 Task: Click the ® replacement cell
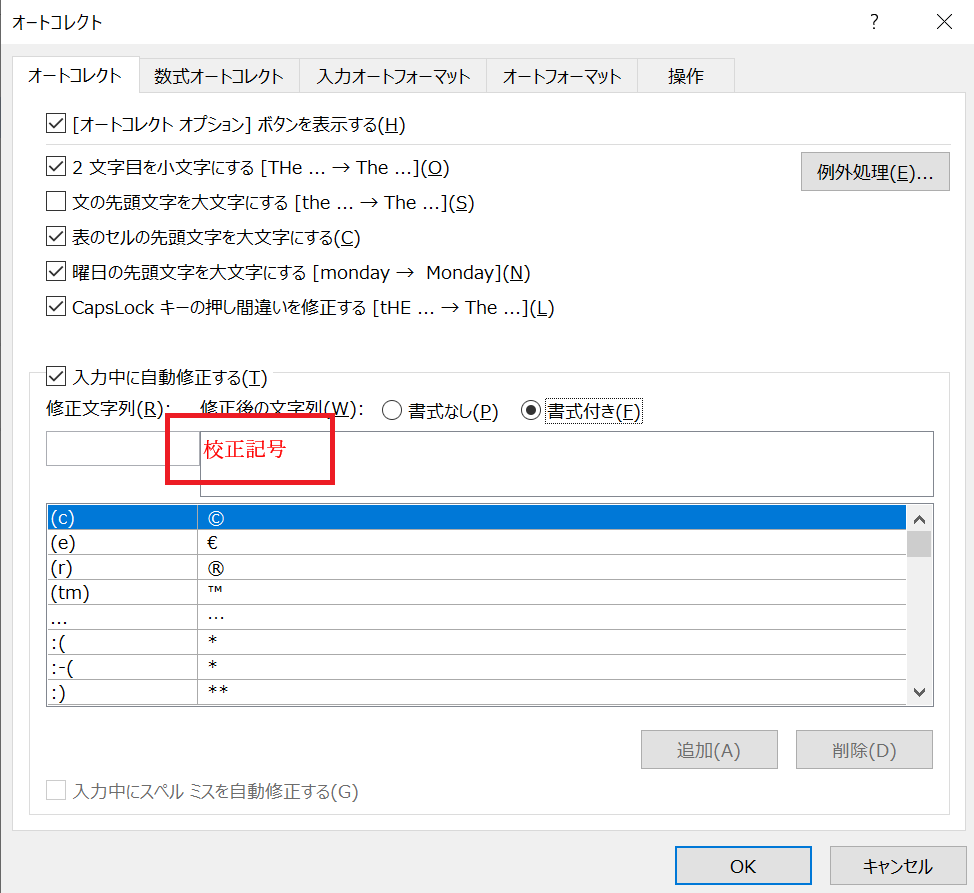552,568
